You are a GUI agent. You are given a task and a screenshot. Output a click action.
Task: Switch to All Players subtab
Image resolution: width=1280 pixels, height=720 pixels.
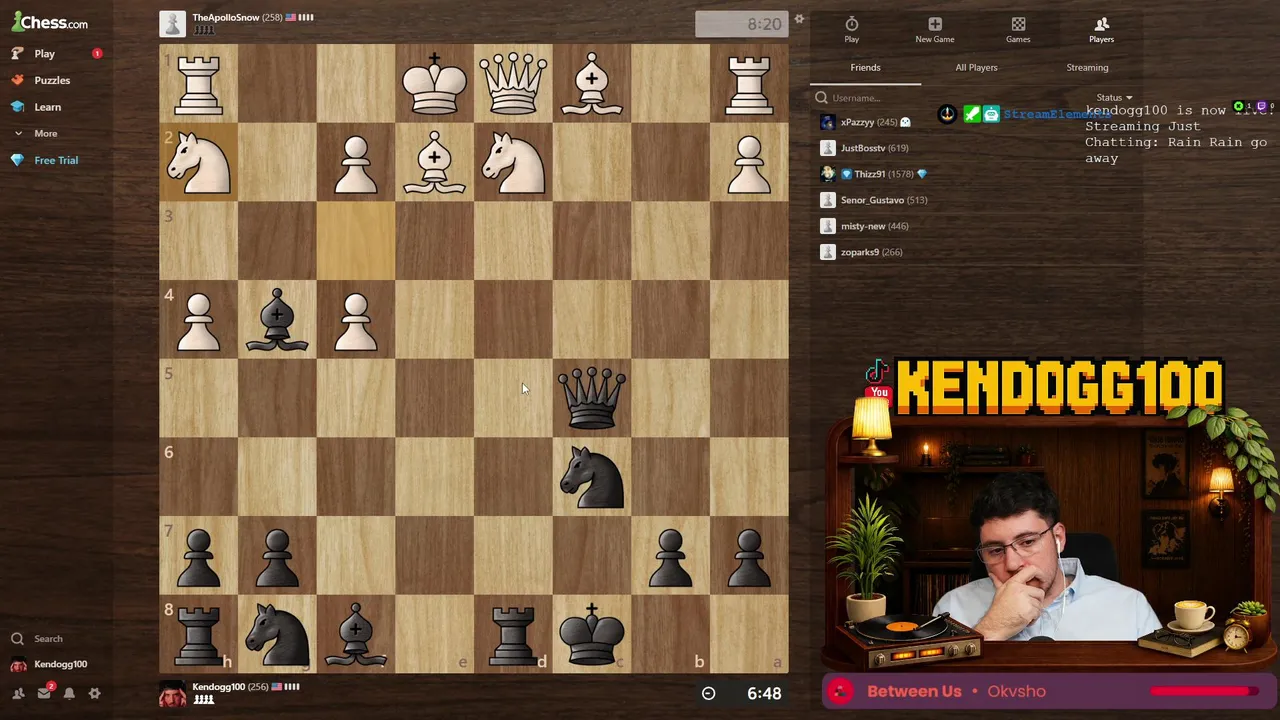point(976,67)
